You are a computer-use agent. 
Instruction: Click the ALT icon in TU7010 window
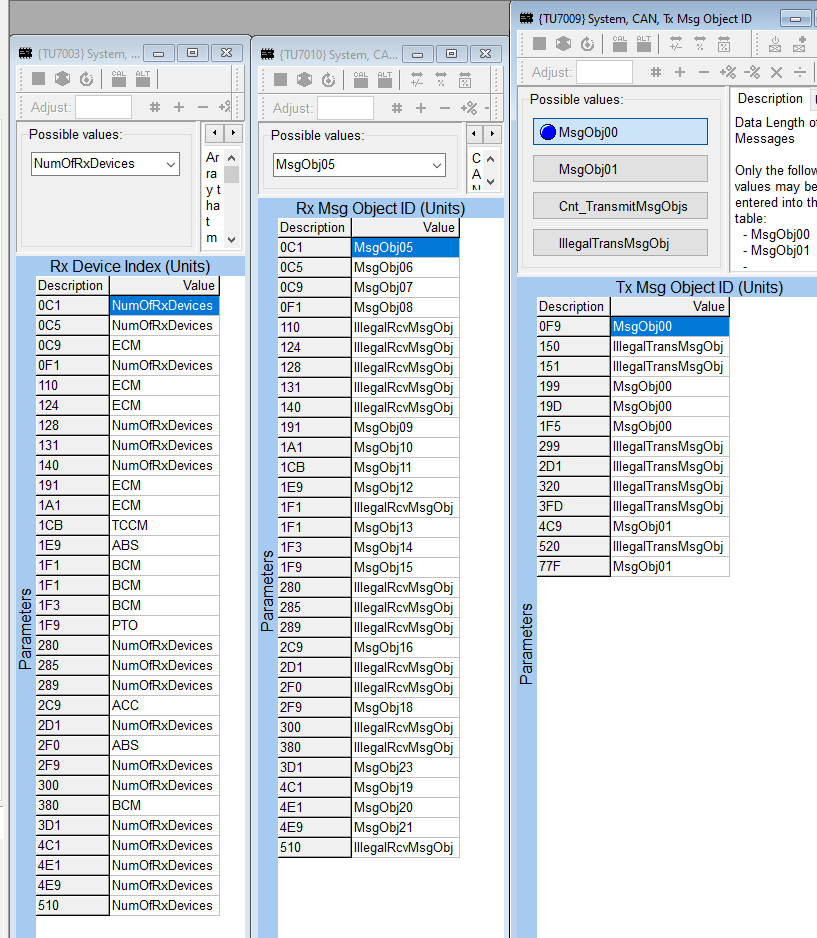point(385,80)
